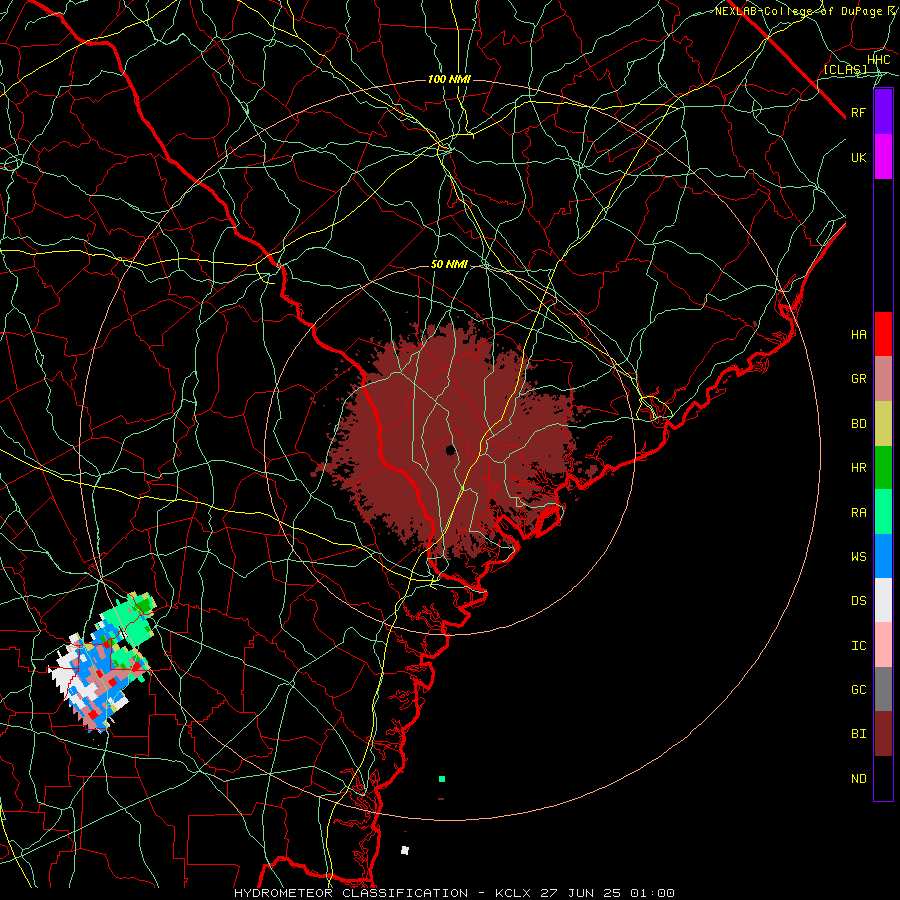Viewport: 900px width, 900px height.
Task: Select the yellow BD legend swatch
Action: click(883, 424)
